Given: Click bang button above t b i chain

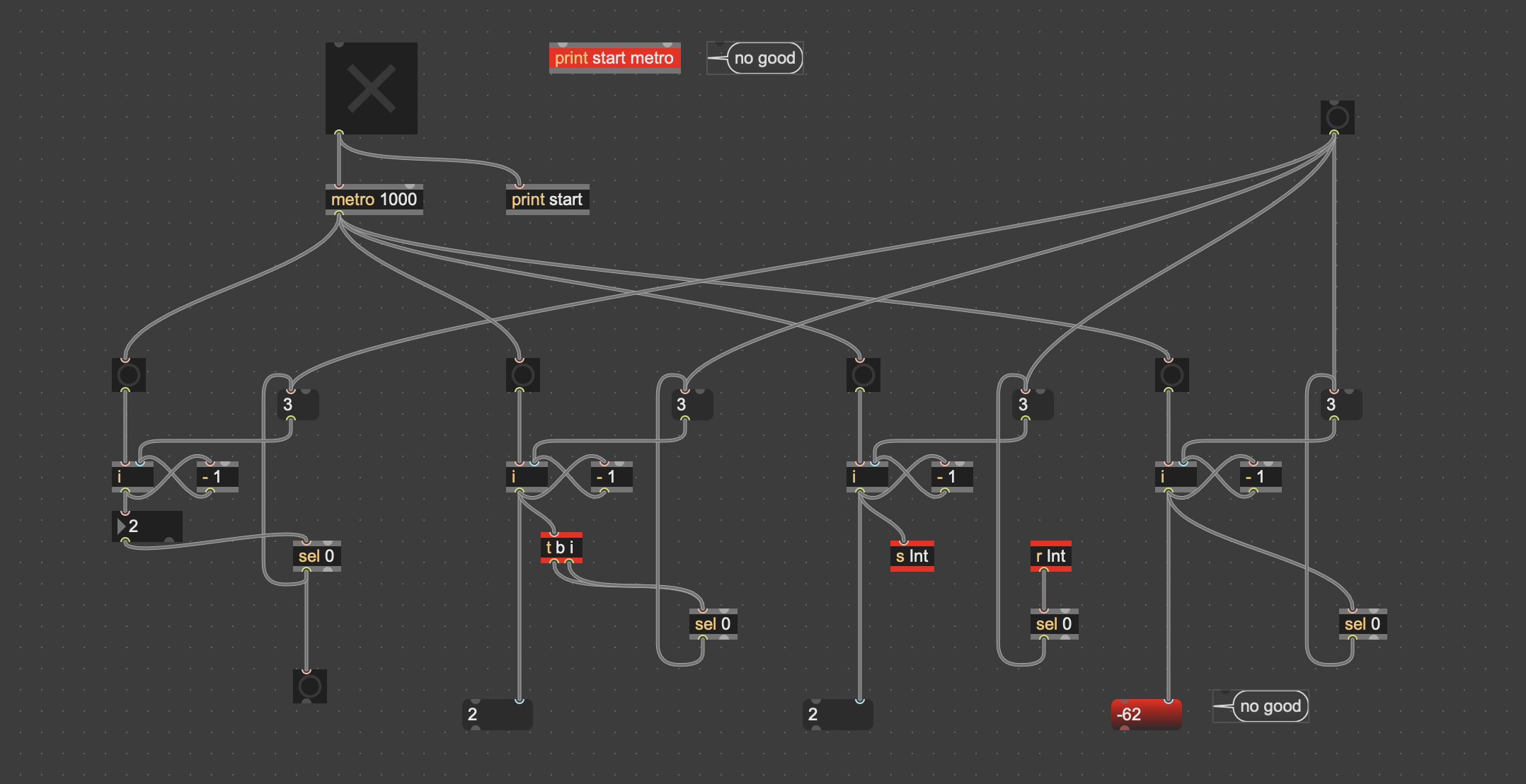Looking at the screenshot, I should coord(522,375).
